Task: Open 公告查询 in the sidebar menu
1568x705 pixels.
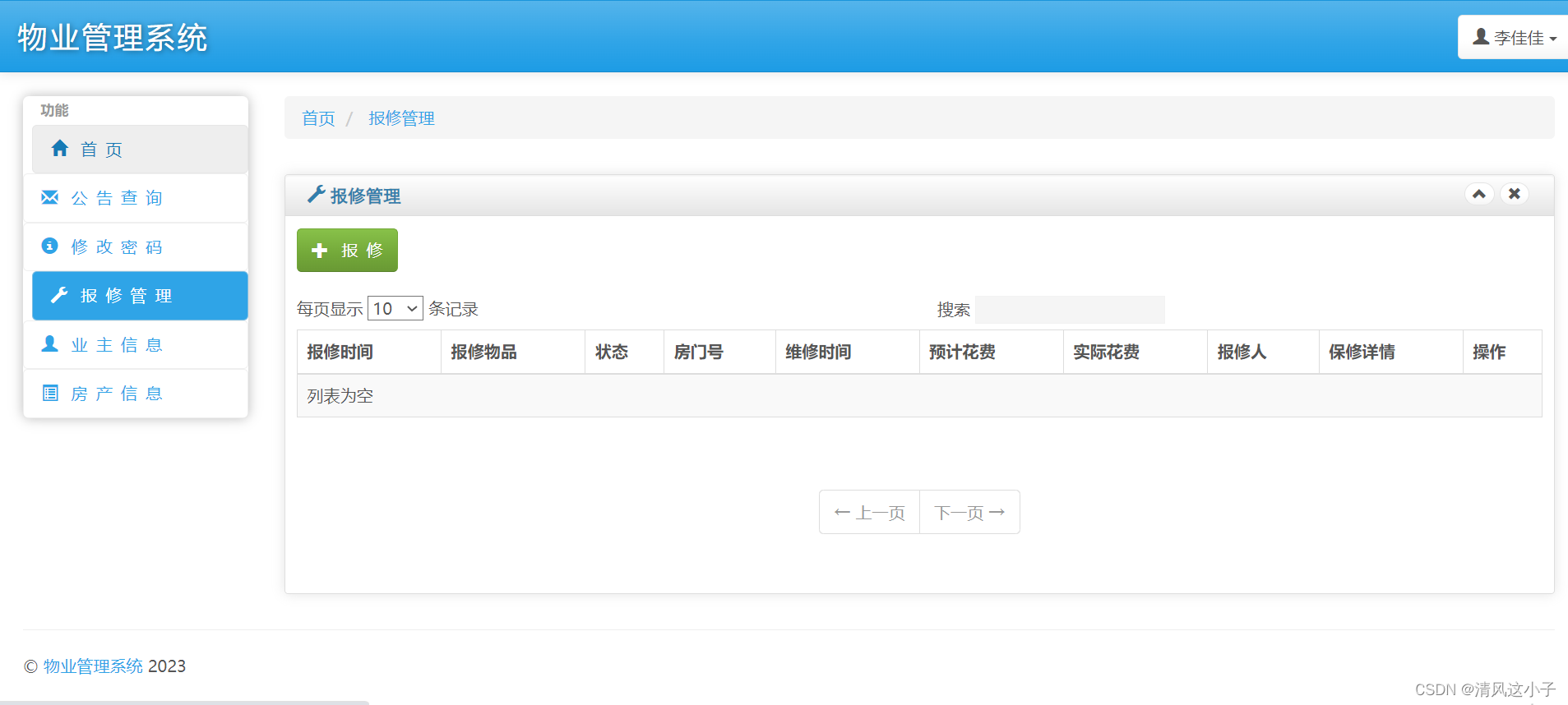Action: click(x=136, y=198)
